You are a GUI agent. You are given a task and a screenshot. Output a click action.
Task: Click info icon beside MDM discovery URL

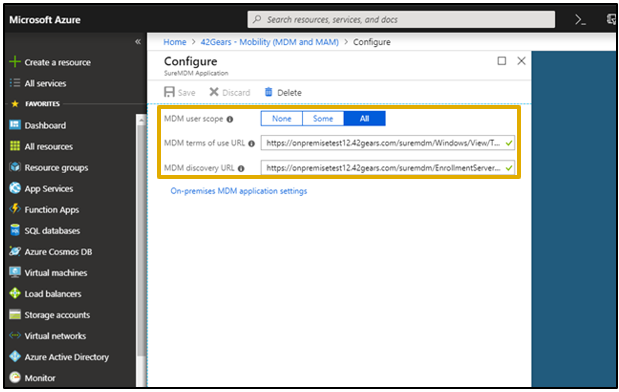click(241, 169)
